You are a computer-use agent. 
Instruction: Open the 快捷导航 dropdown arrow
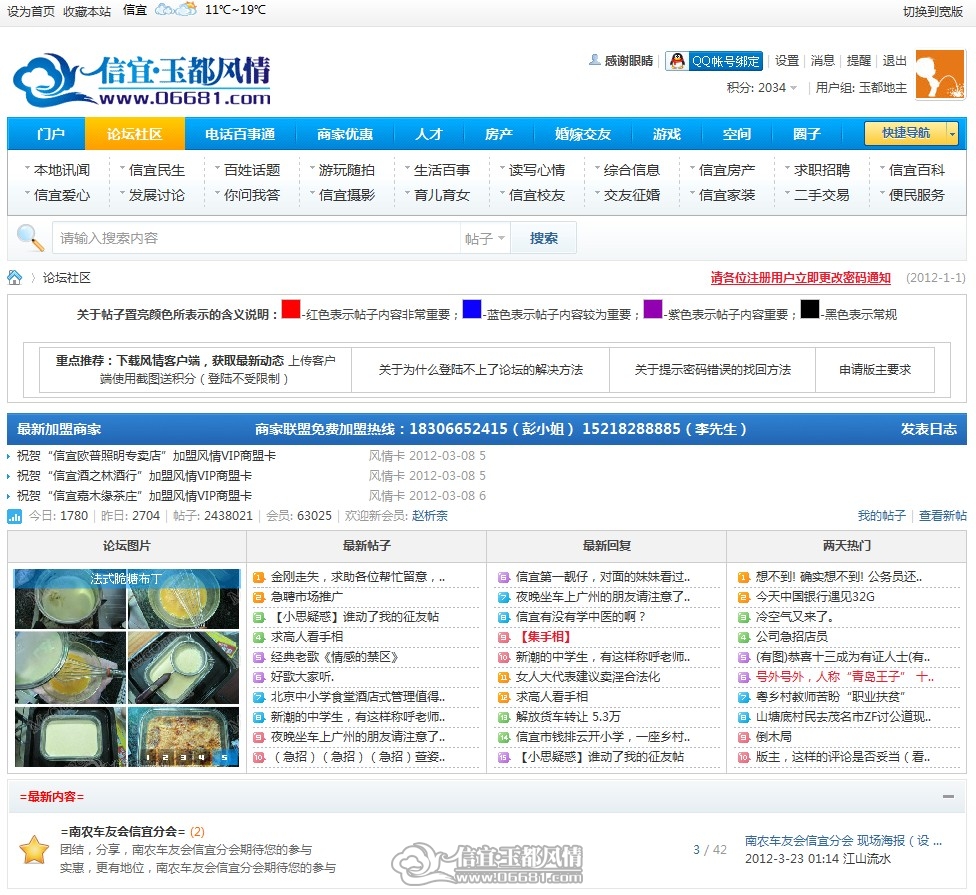click(952, 133)
